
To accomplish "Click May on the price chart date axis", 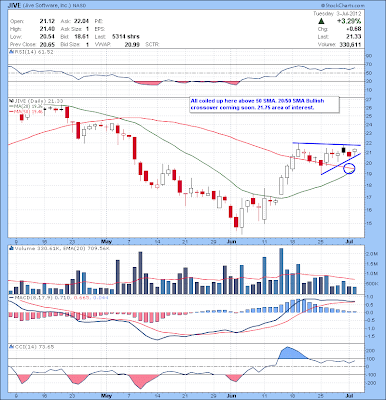I will coord(106,241).
